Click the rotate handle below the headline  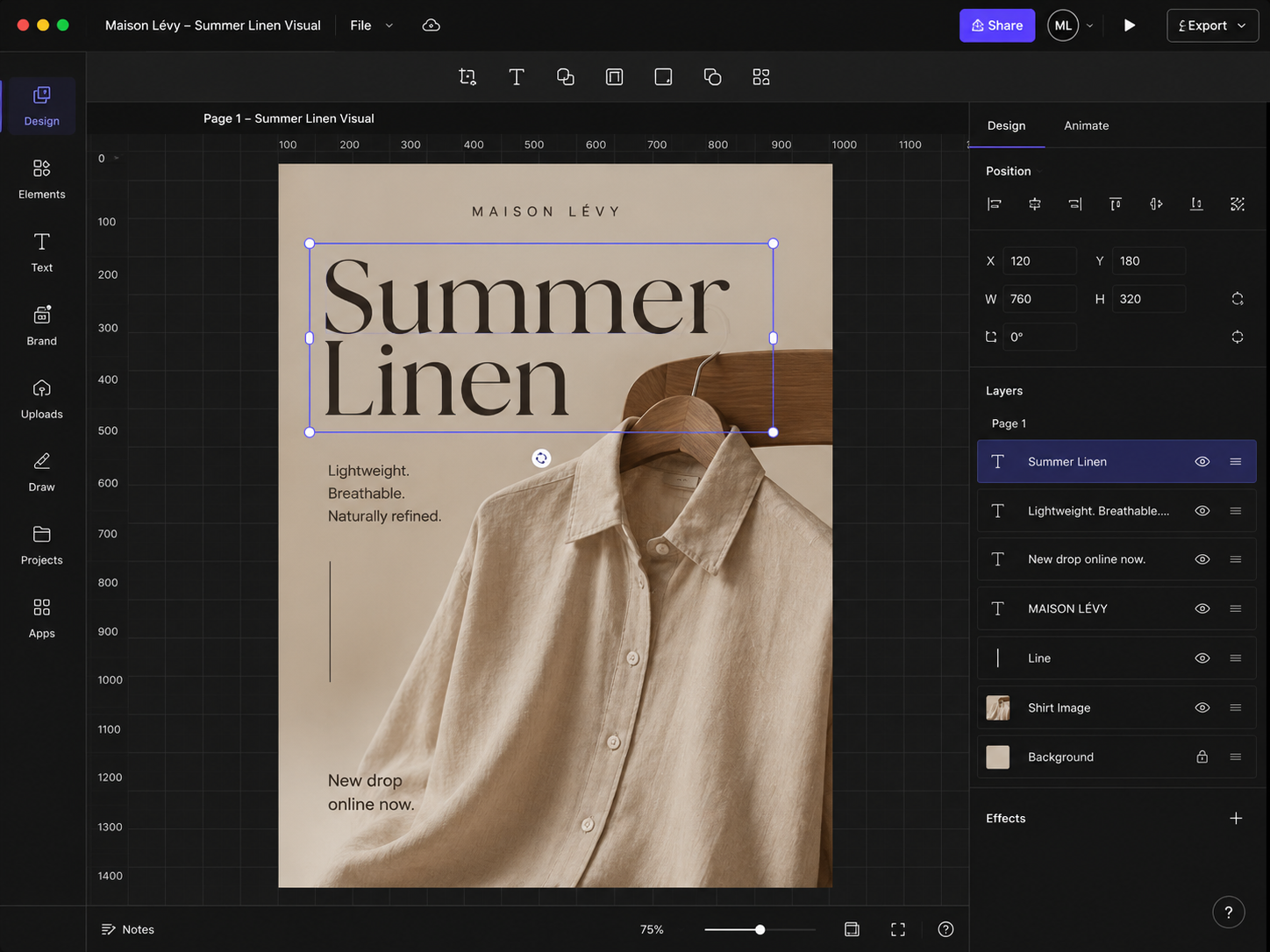(541, 458)
